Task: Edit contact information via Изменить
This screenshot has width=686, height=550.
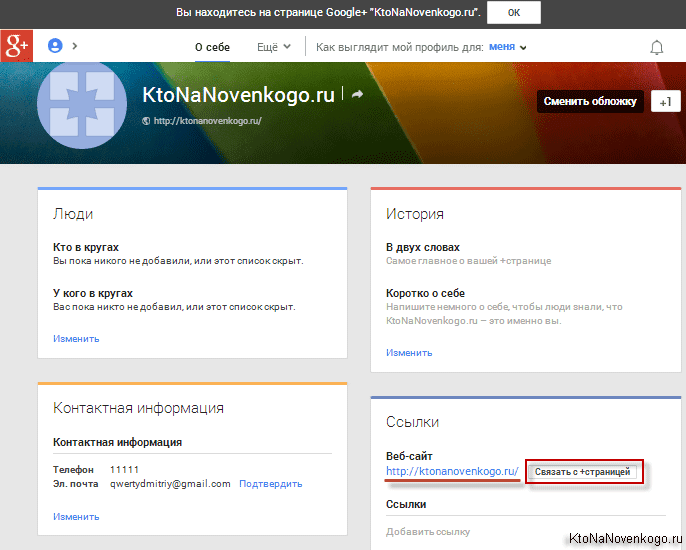Action: click(x=76, y=517)
